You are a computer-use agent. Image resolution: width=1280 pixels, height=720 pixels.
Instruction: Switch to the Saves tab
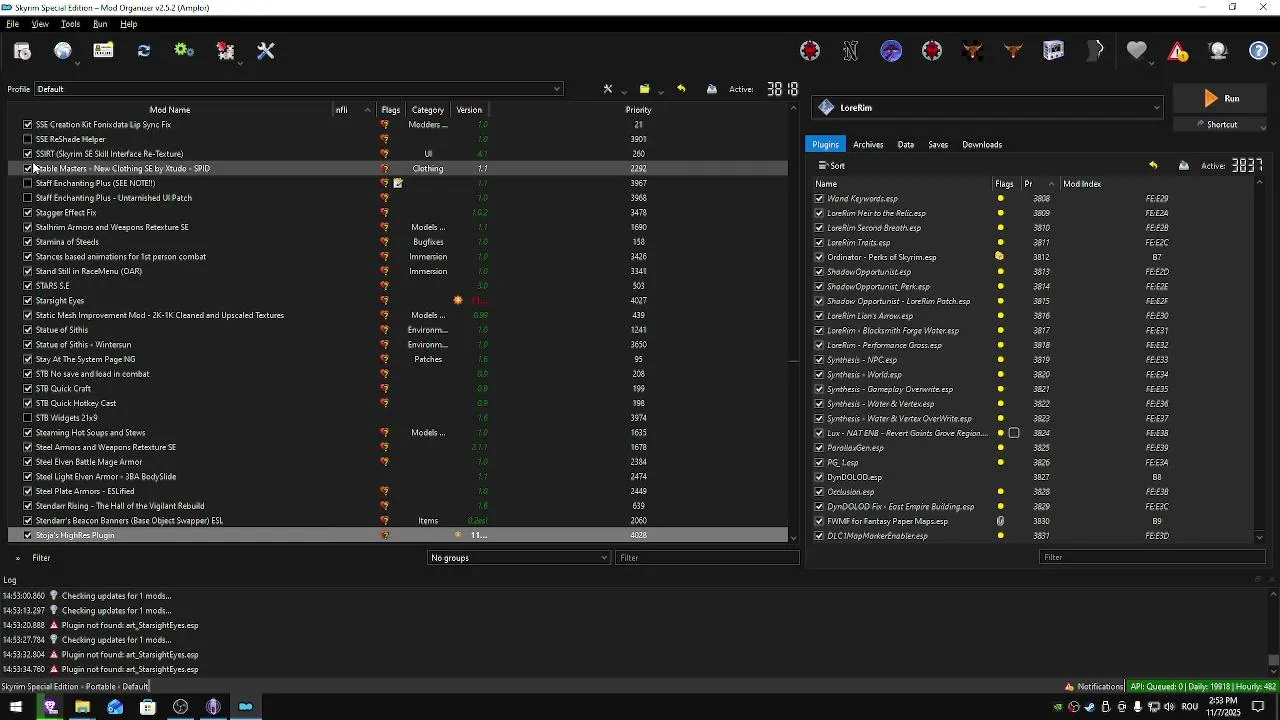pyautogui.click(x=938, y=145)
